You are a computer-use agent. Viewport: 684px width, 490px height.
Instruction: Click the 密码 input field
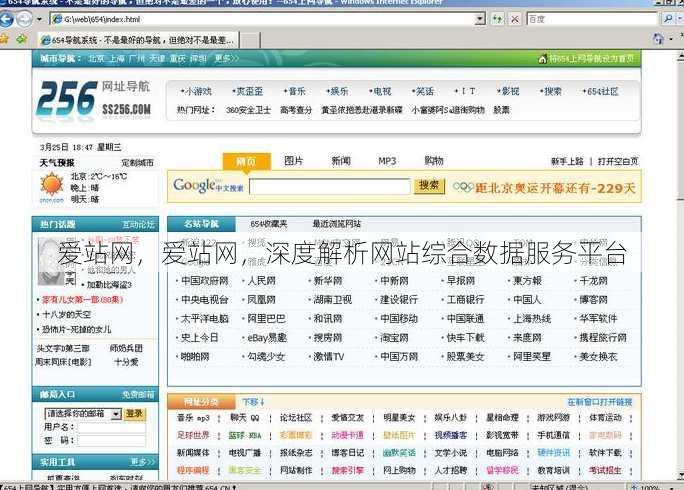click(x=112, y=441)
